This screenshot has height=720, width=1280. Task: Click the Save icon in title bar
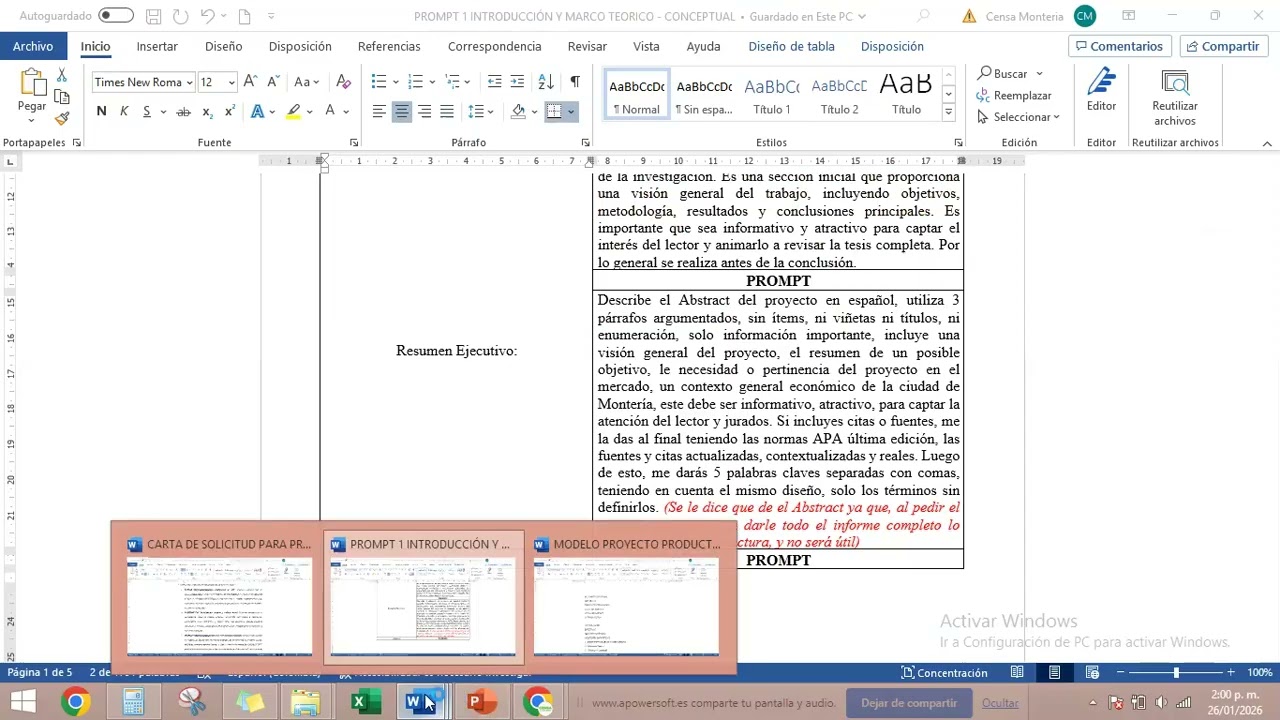tap(153, 16)
